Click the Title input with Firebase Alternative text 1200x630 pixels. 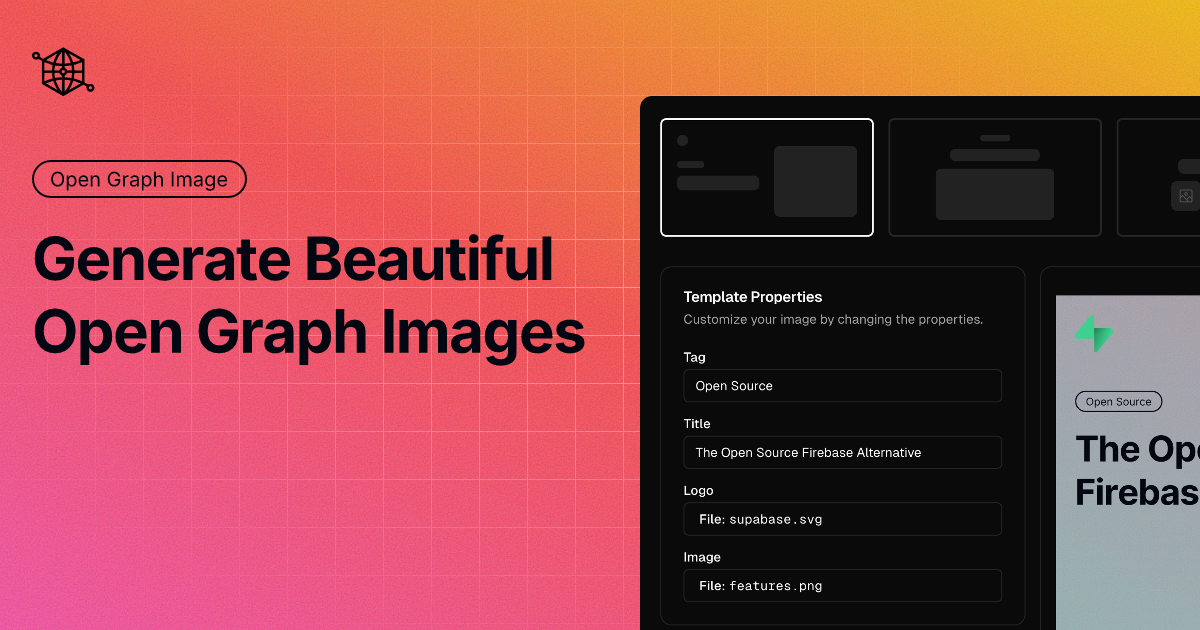click(x=842, y=452)
